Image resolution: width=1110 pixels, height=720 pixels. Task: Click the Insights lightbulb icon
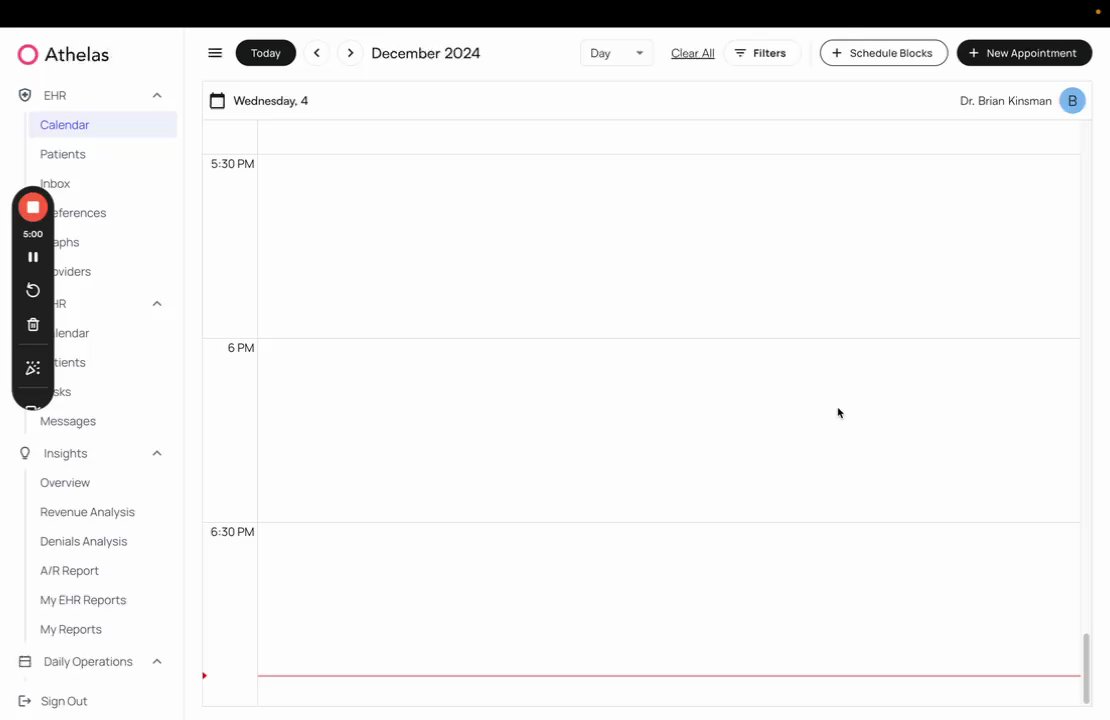pos(25,453)
